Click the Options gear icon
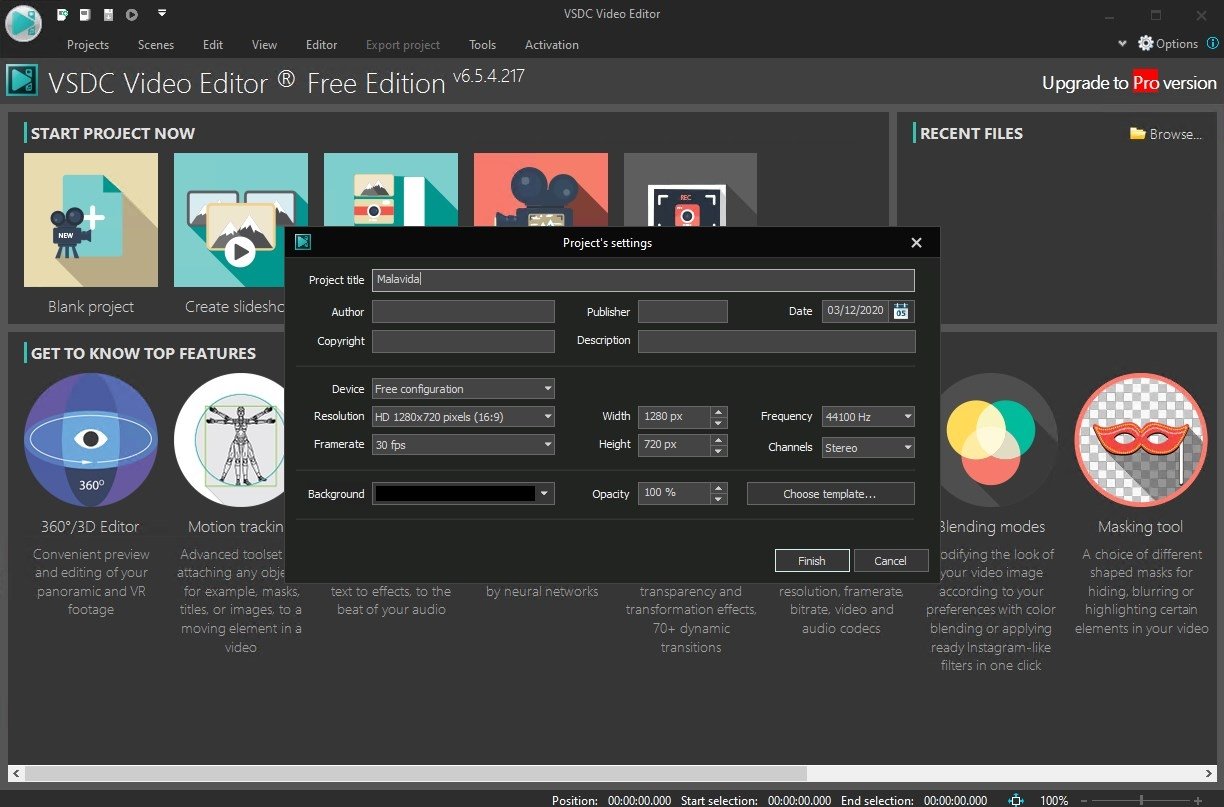Screen dimensions: 1224x807 [1146, 43]
